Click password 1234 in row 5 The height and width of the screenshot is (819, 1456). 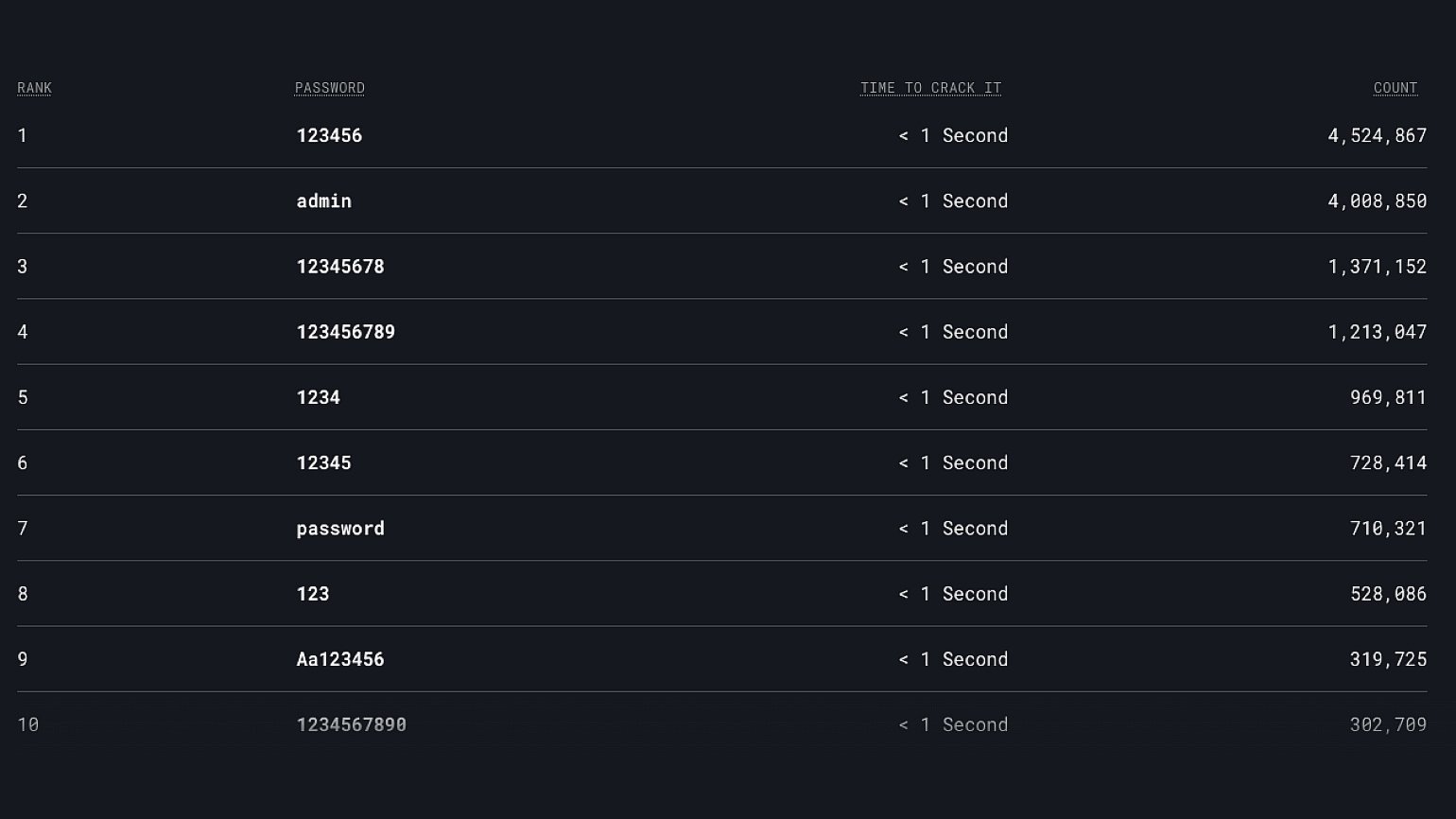tap(319, 397)
